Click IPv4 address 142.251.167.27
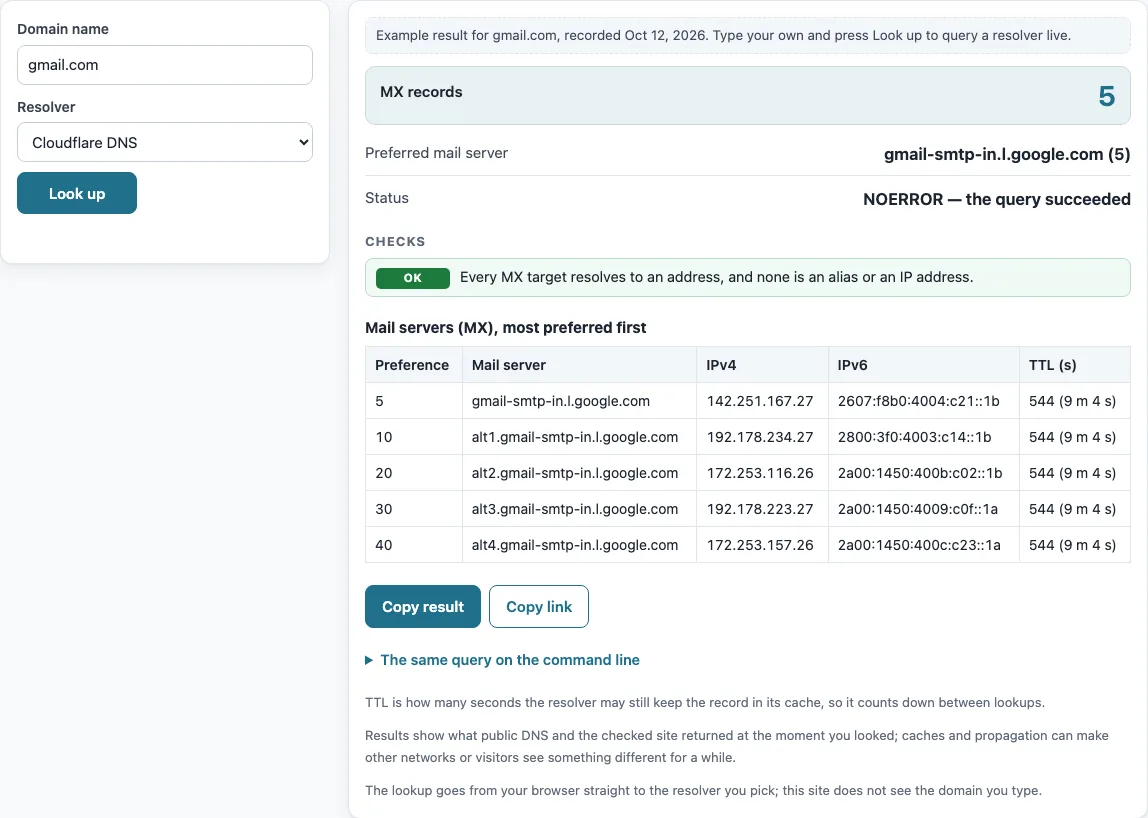 pyautogui.click(x=760, y=401)
